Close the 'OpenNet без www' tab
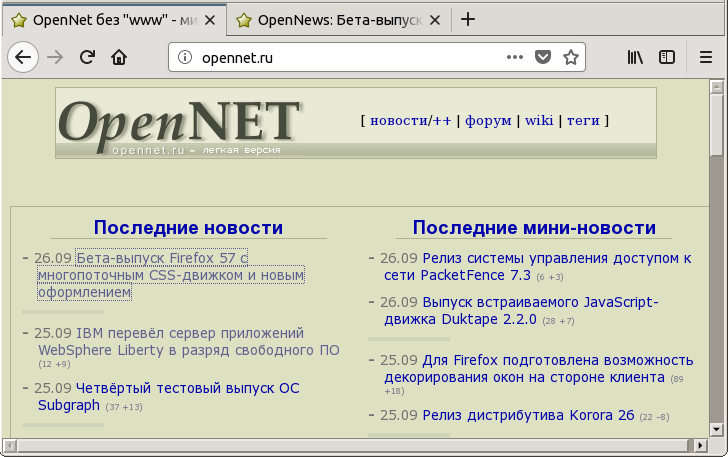Viewport: 728px width, 457px height. 210,20
